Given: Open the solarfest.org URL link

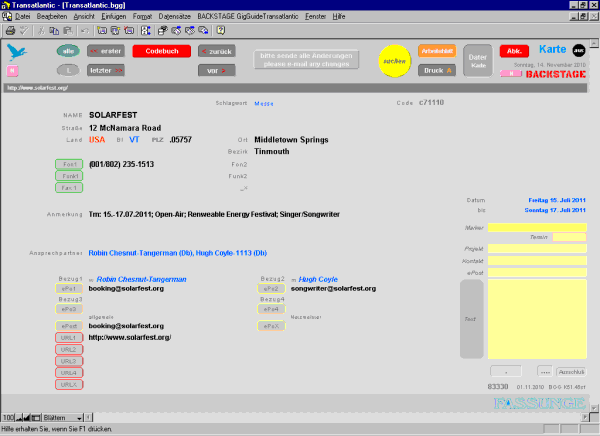Looking at the screenshot, I should click(129, 338).
